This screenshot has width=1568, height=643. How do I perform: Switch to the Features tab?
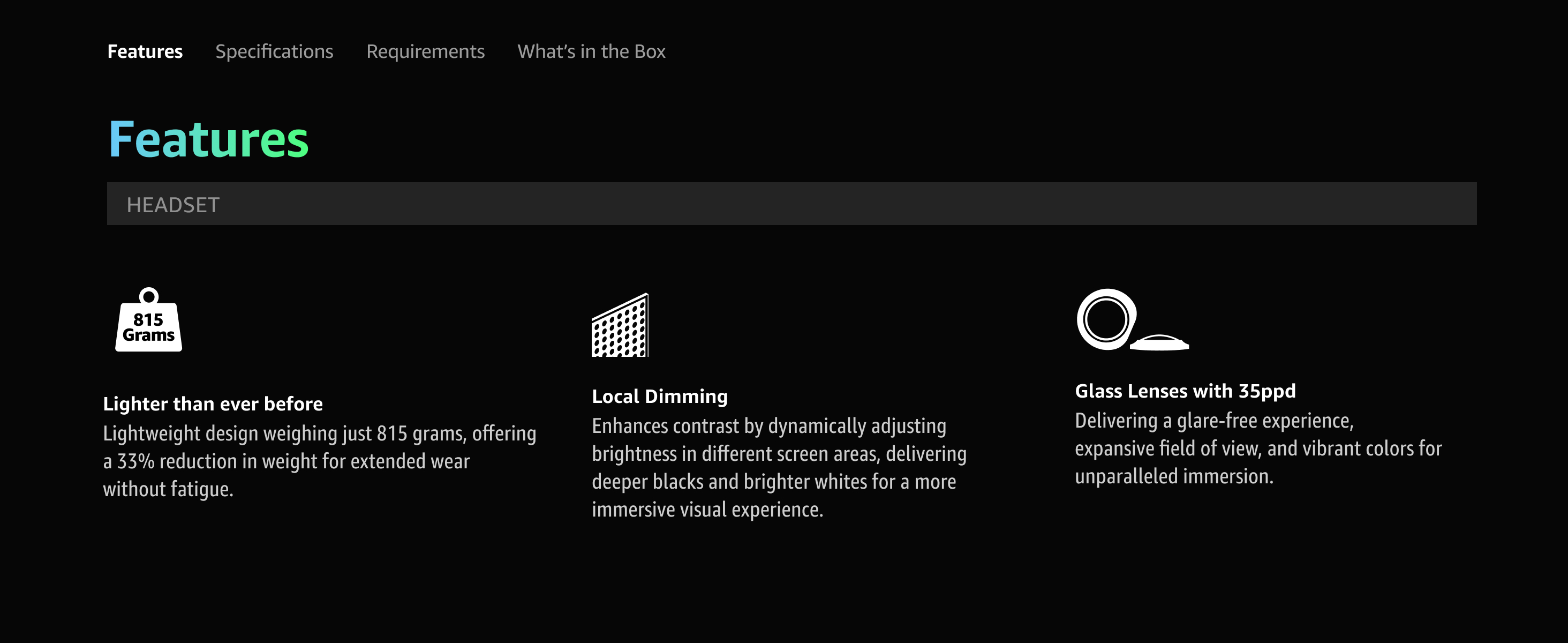(145, 51)
